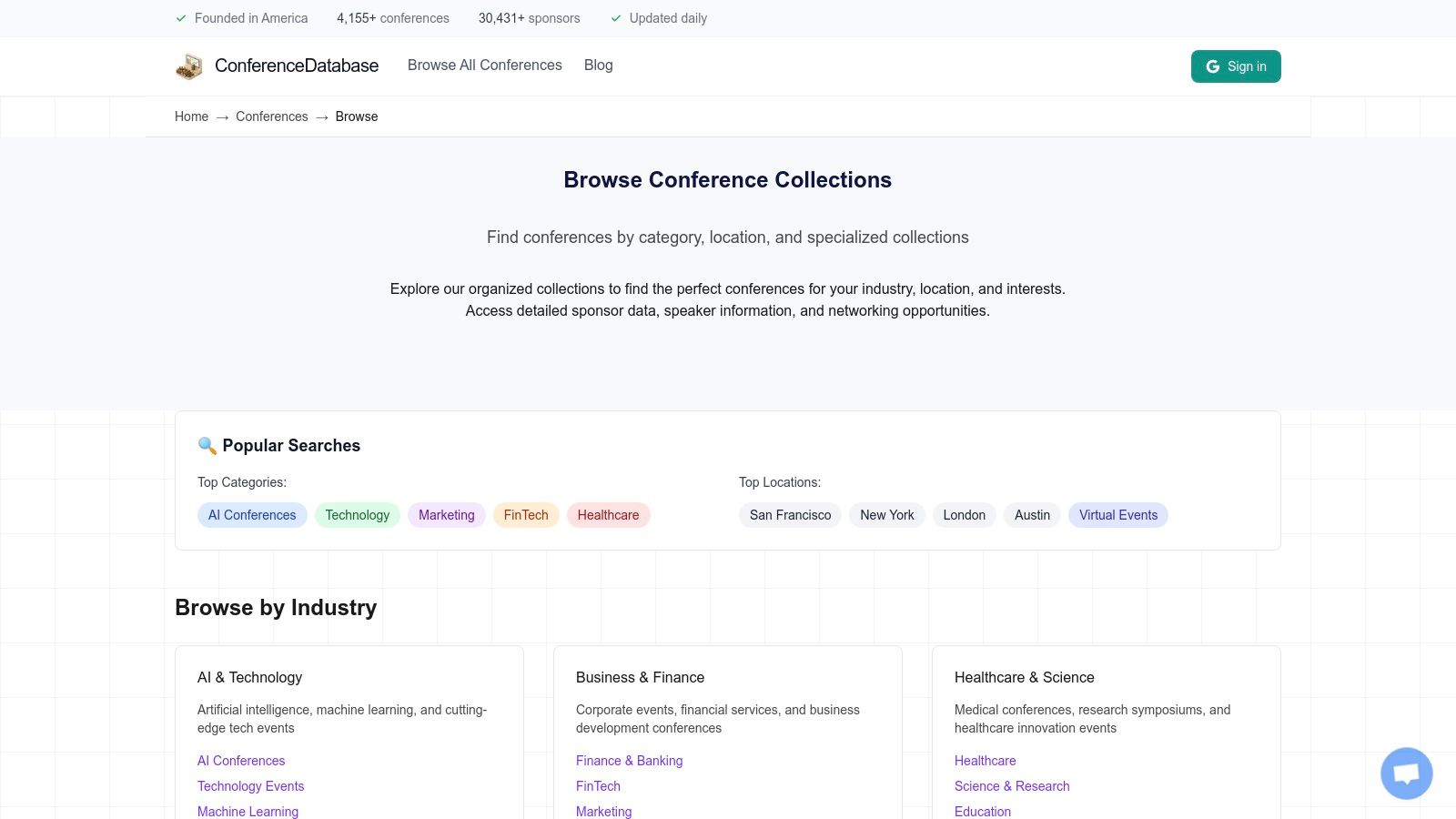1456x819 pixels.
Task: Click the ConferenceDatabase logo icon
Action: pyautogui.click(x=188, y=66)
